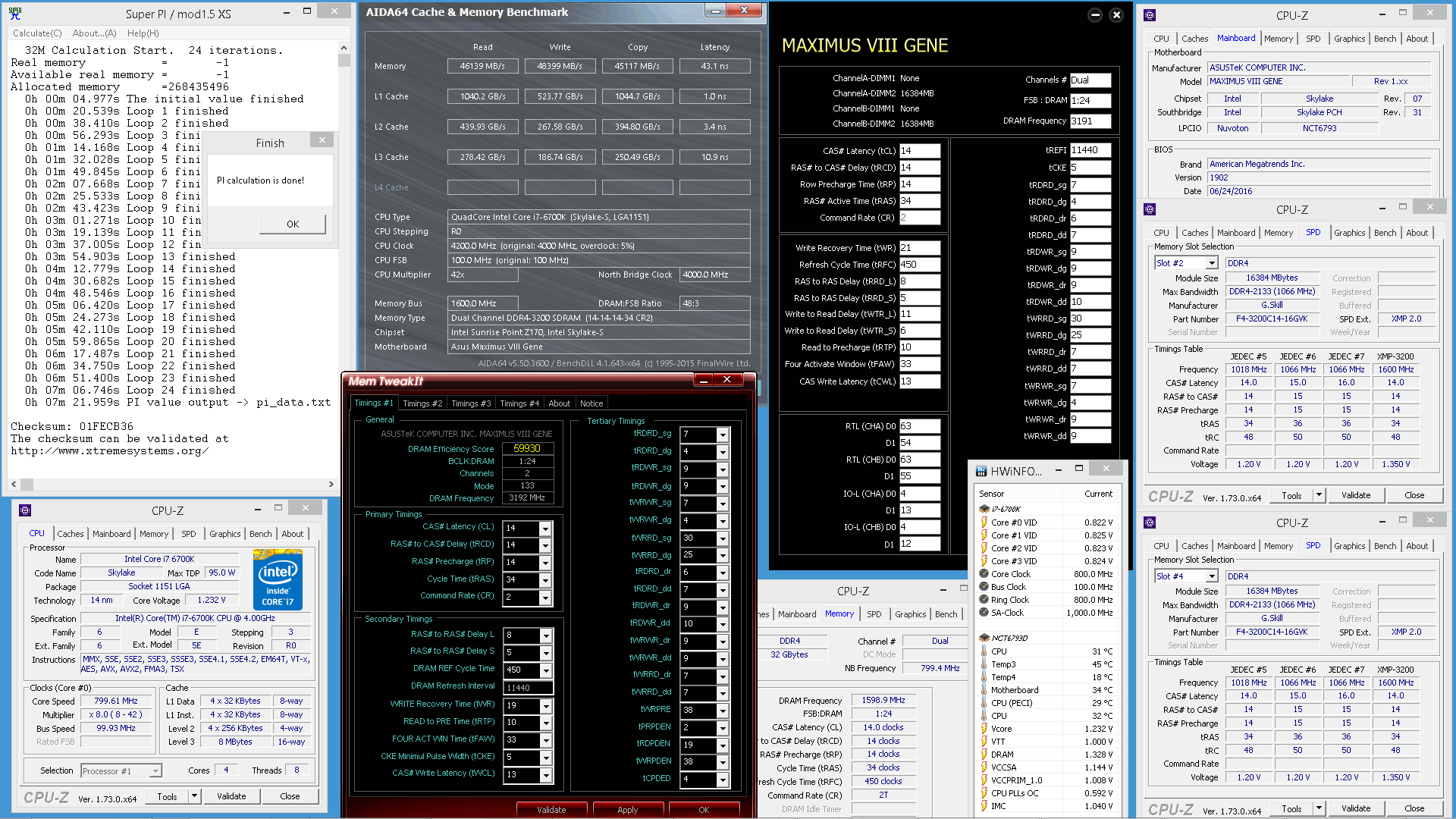Click gauge icon beside Ring Clock
The width and height of the screenshot is (1456, 819).
pyautogui.click(x=984, y=600)
